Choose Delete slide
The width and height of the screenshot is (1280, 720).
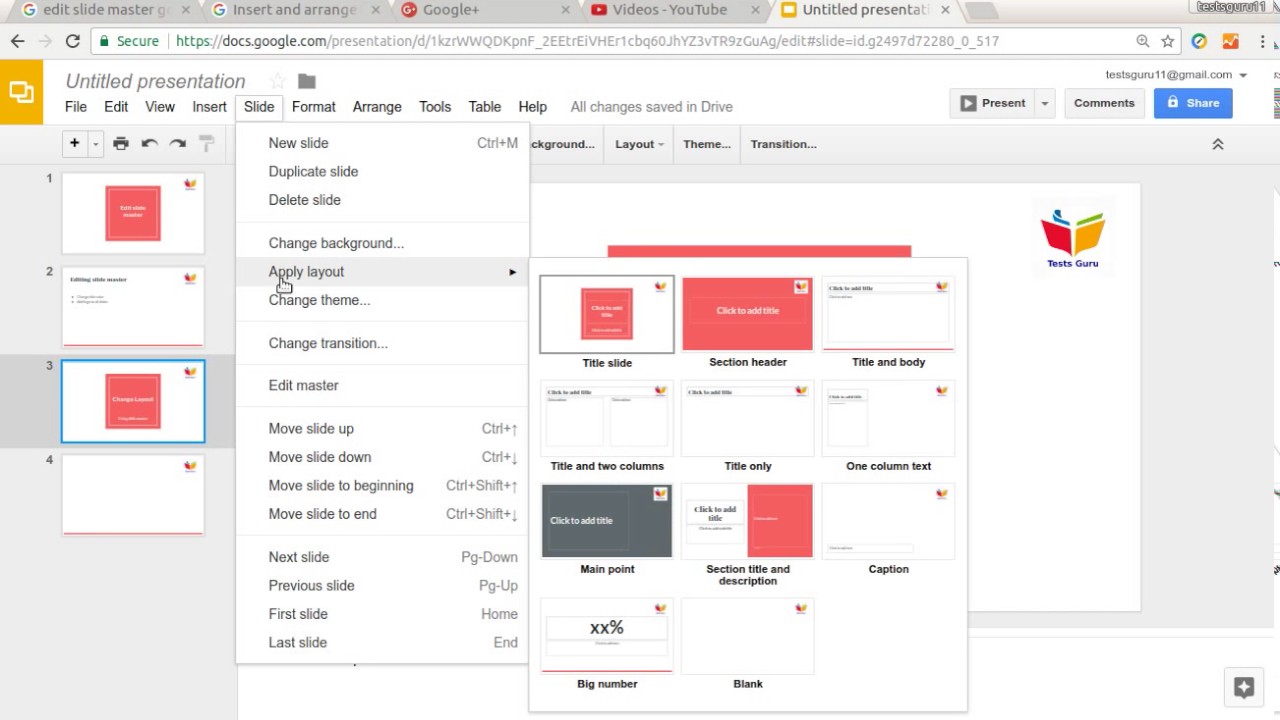coord(382,200)
